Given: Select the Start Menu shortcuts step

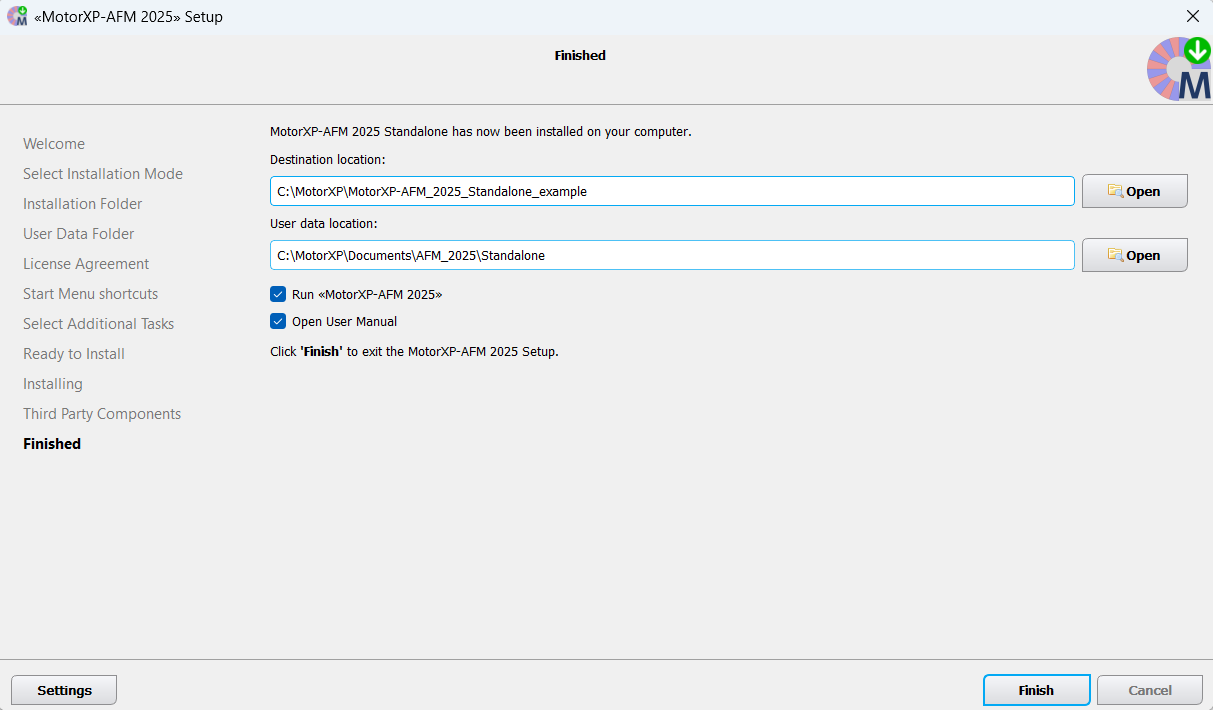Looking at the screenshot, I should click(x=91, y=294).
